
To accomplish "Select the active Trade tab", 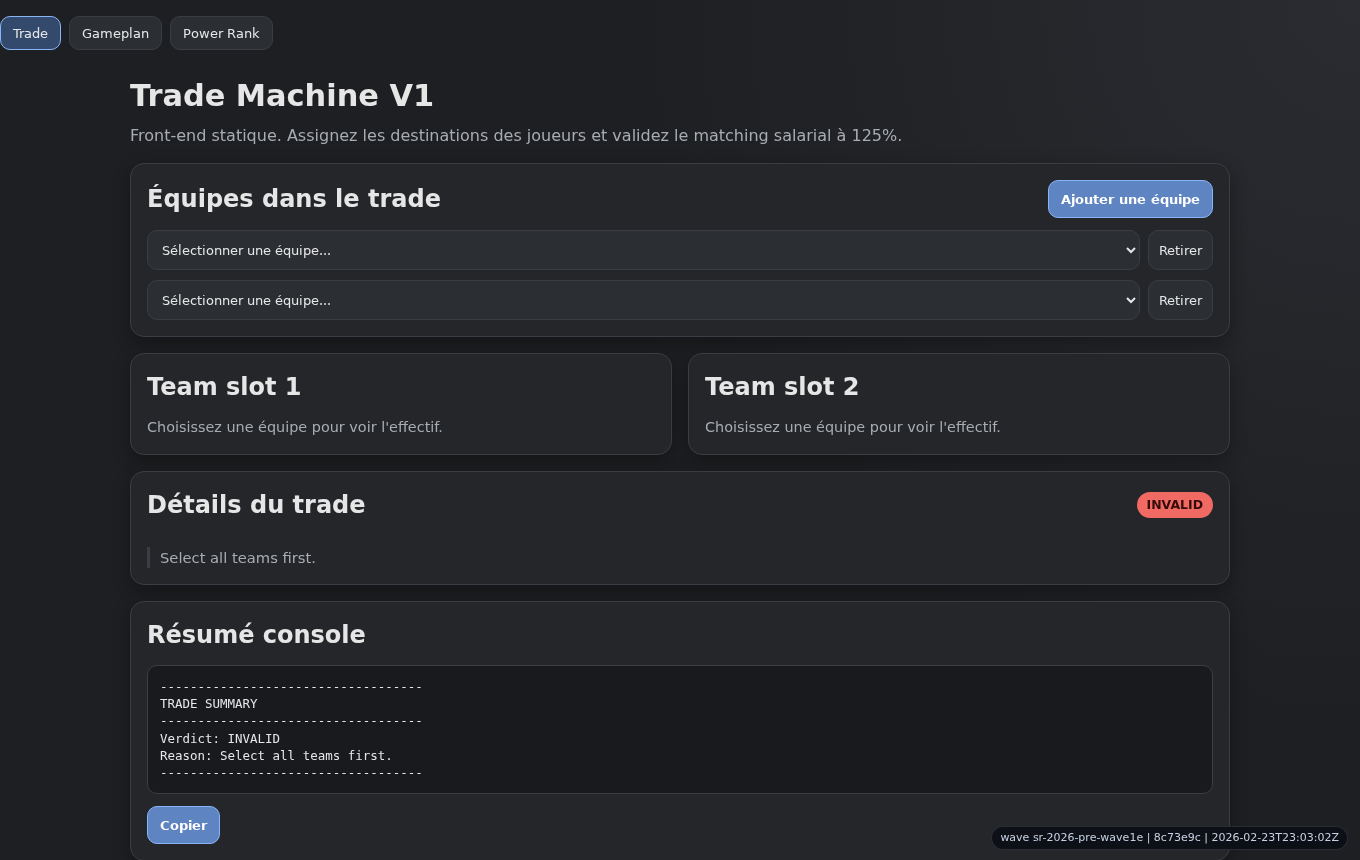I will (30, 33).
